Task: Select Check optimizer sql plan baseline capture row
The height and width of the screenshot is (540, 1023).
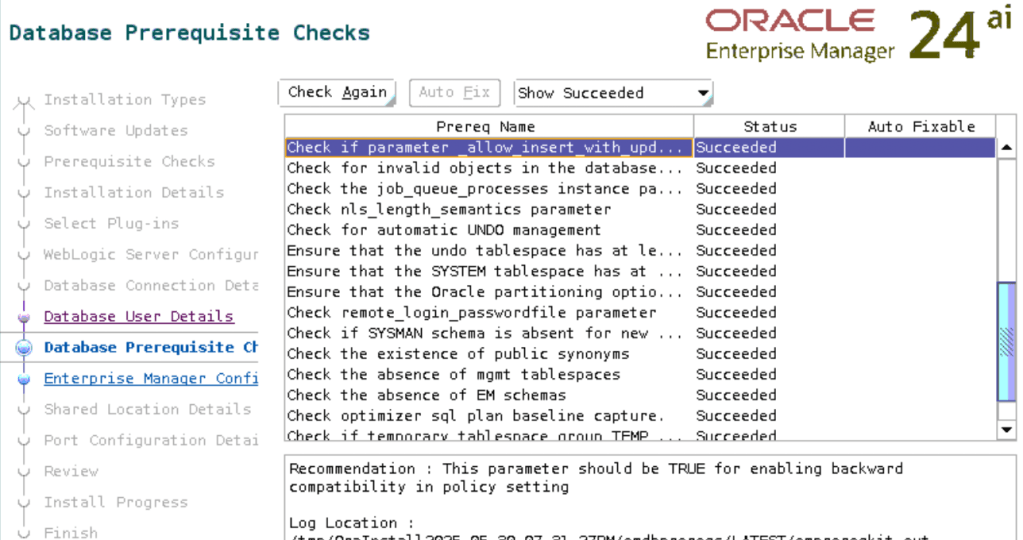Action: click(x=475, y=416)
